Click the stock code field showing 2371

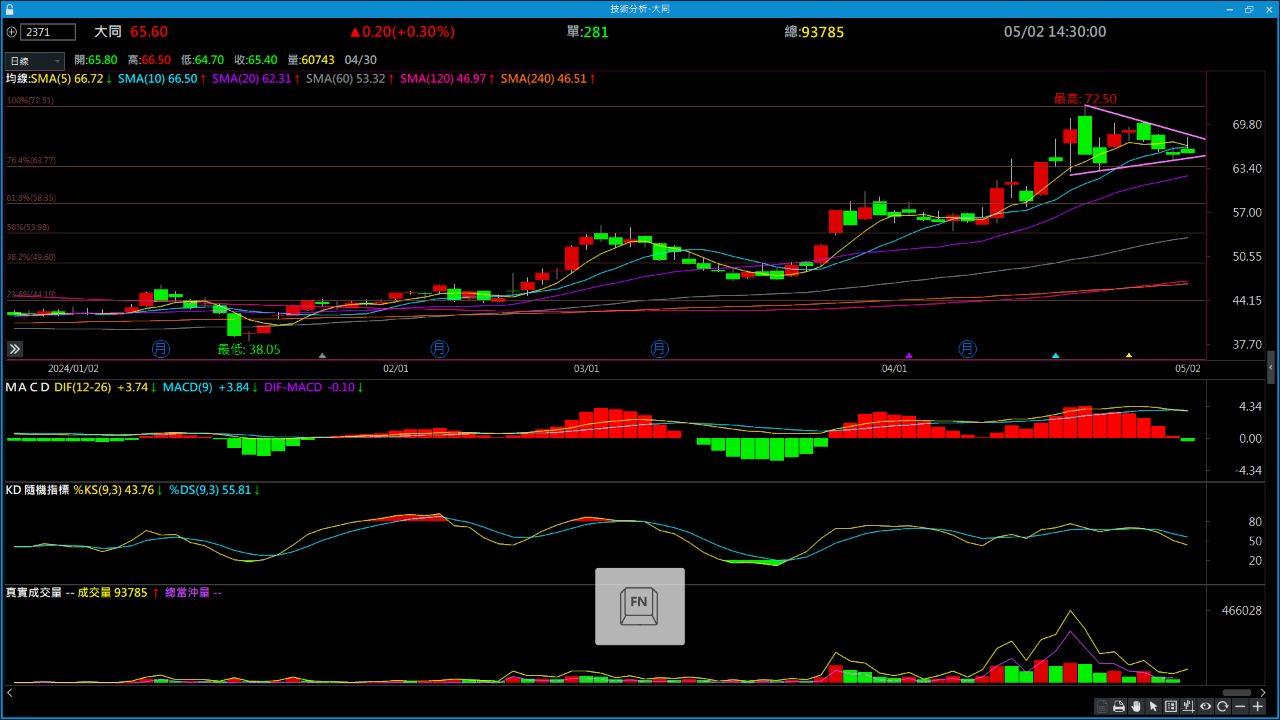click(x=48, y=32)
